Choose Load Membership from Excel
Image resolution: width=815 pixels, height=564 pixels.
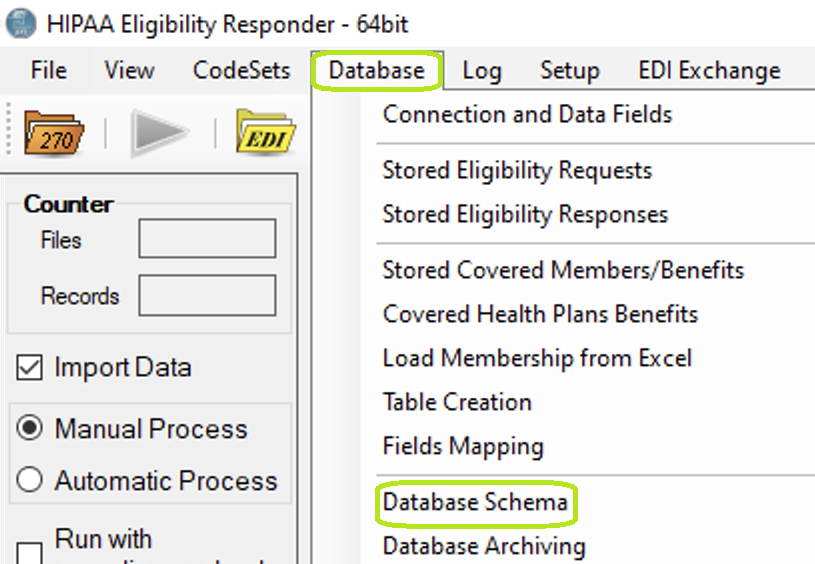[537, 358]
